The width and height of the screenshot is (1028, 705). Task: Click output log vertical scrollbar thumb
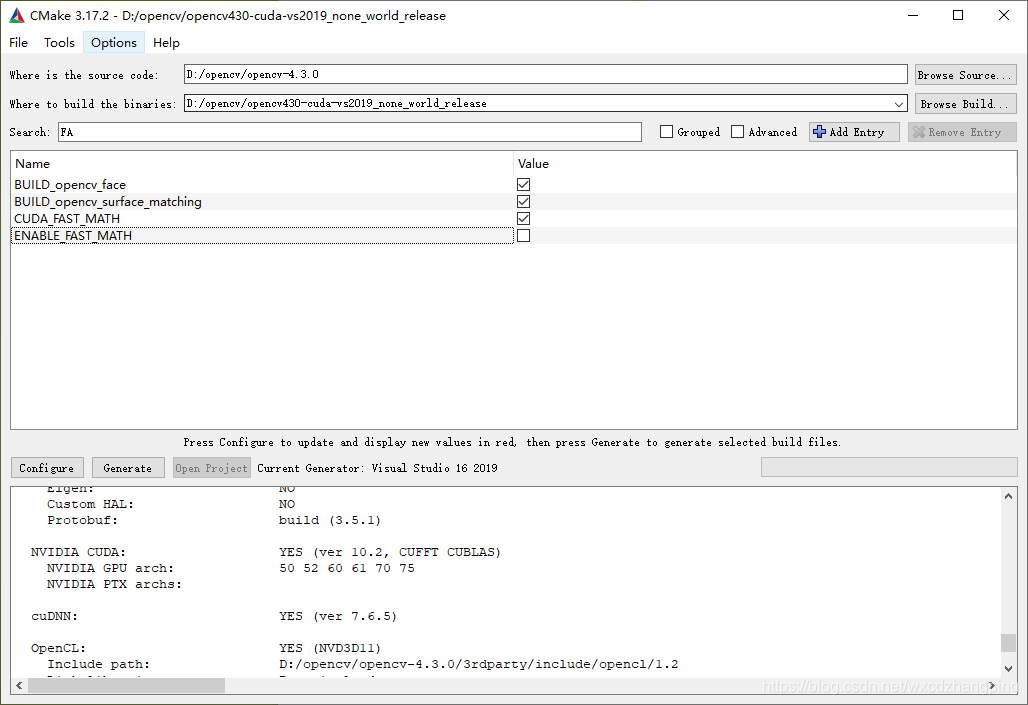[x=1008, y=643]
